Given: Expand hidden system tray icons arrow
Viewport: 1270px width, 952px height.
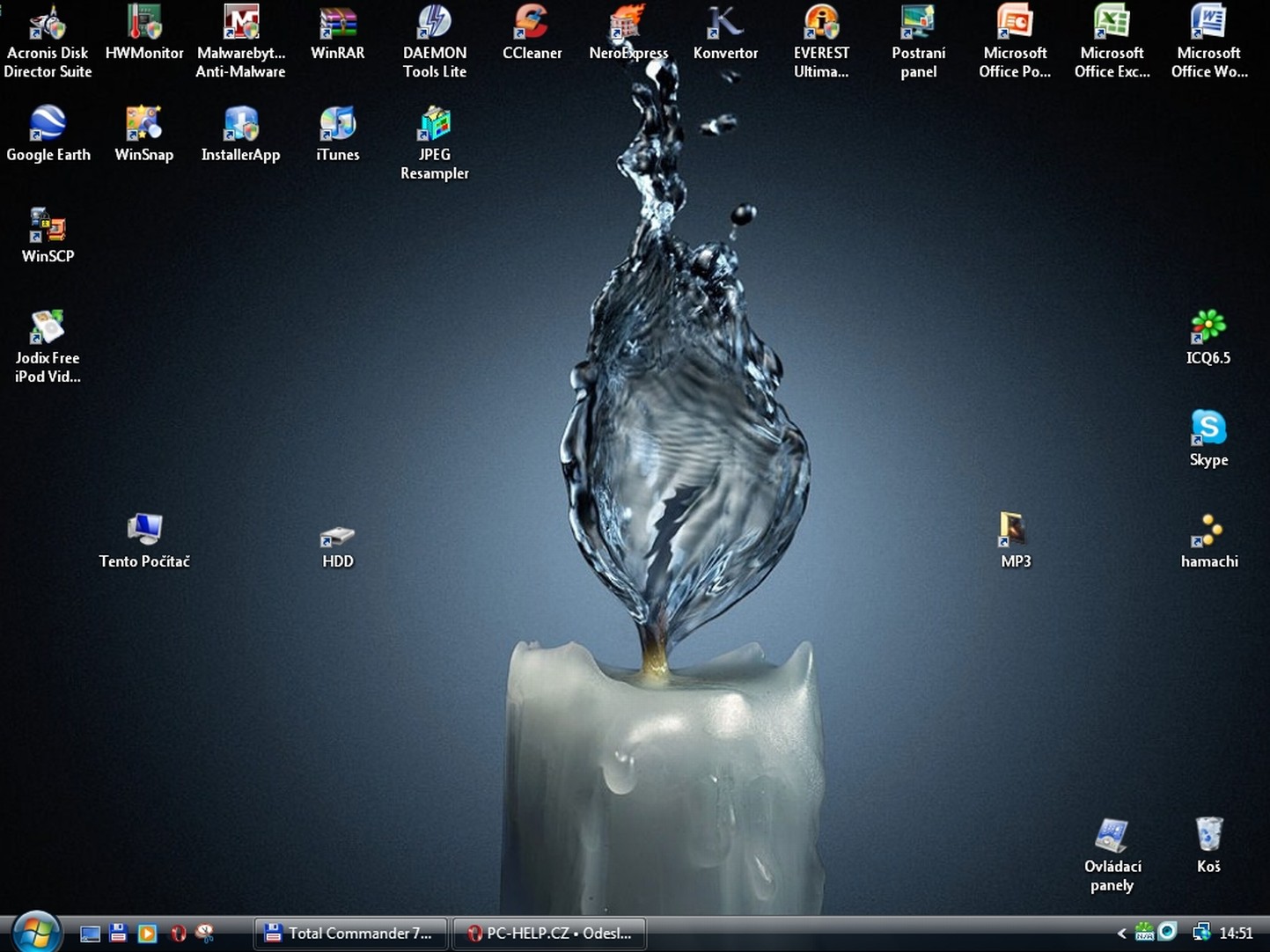Looking at the screenshot, I should click(1121, 934).
